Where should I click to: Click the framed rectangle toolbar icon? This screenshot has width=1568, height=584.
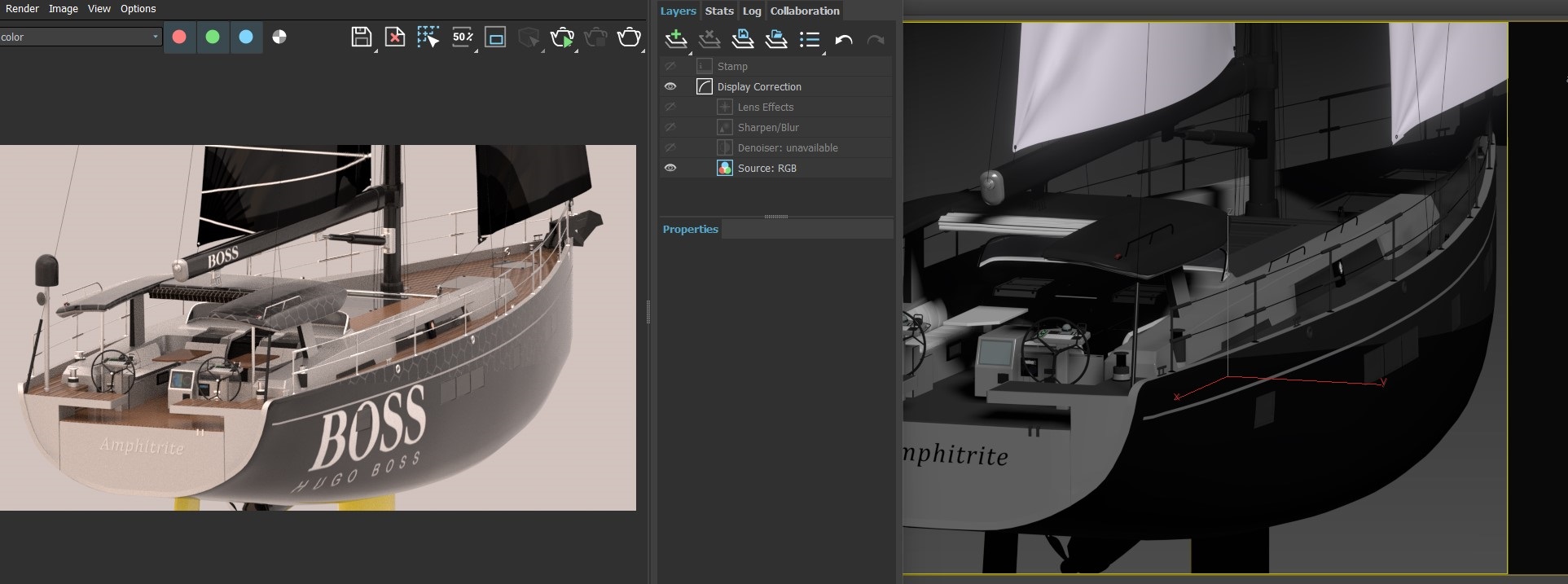click(495, 37)
